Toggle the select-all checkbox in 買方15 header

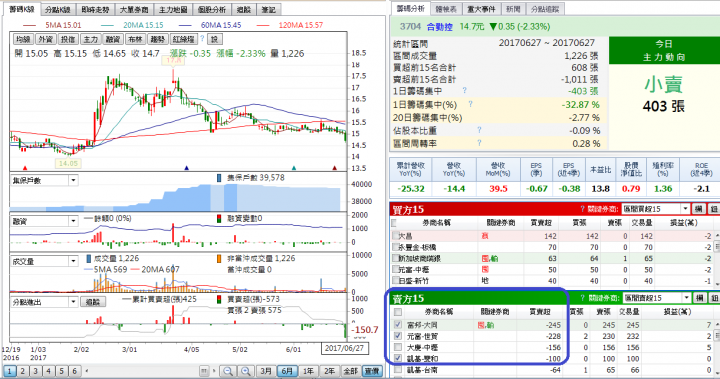click(x=394, y=223)
